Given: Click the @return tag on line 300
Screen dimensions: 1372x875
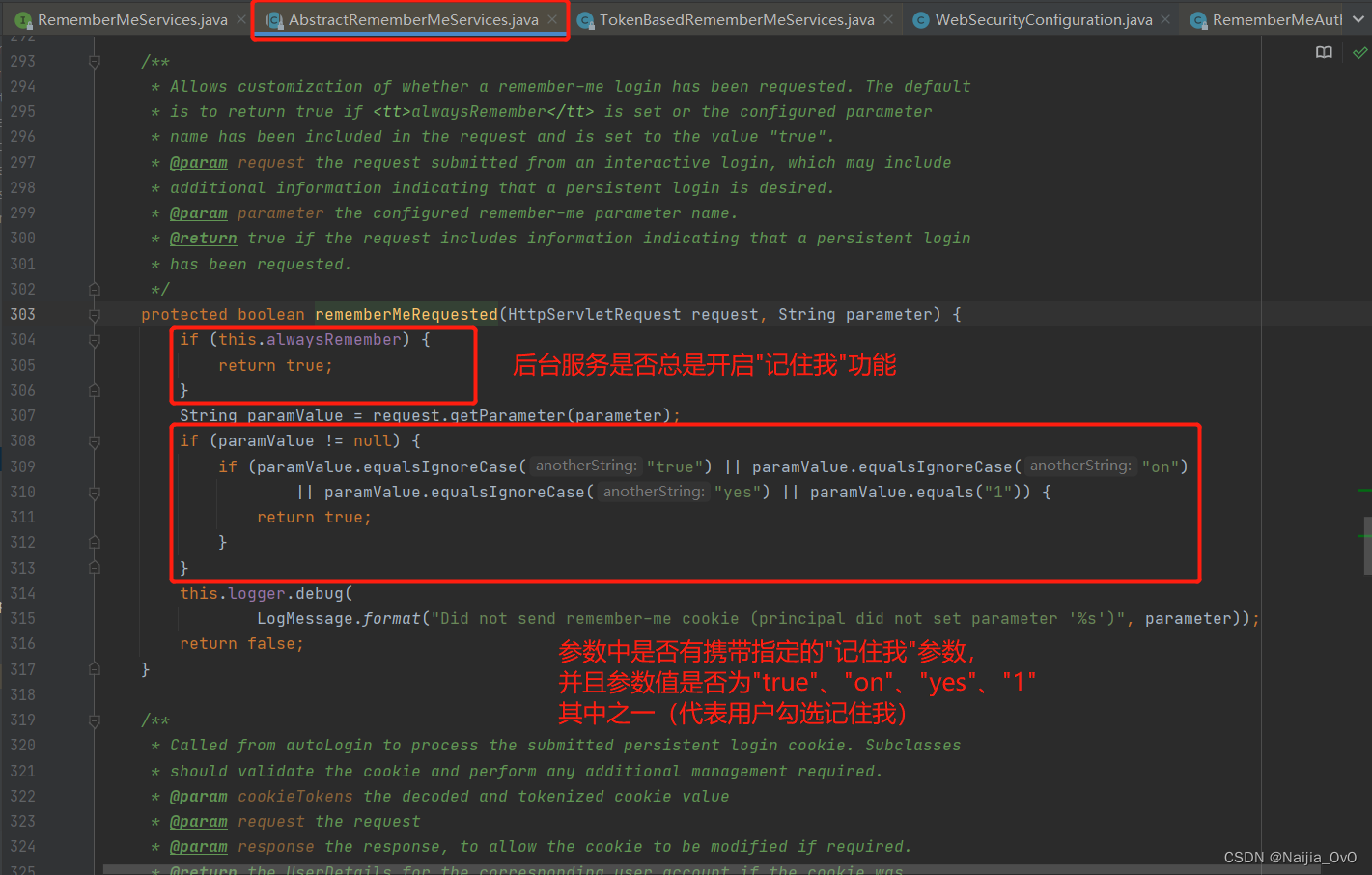Looking at the screenshot, I should pos(204,238).
